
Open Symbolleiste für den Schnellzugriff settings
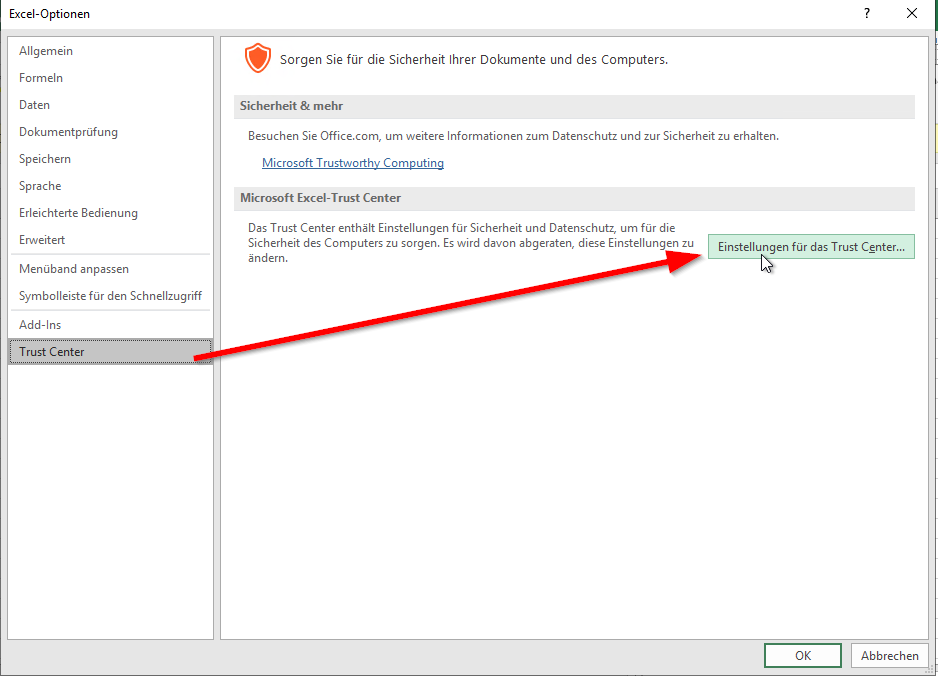tap(110, 296)
